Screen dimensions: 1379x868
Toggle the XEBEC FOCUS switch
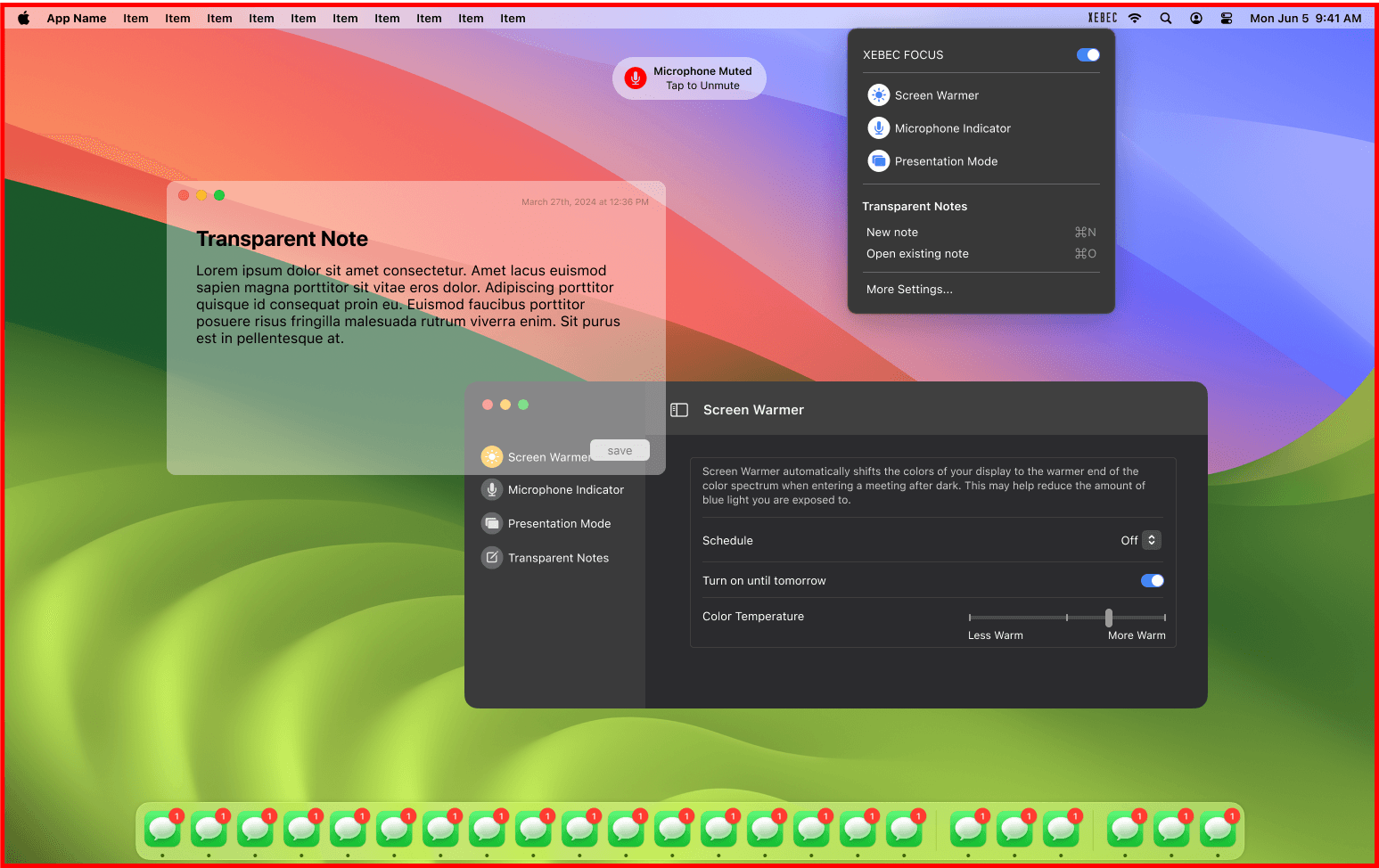click(x=1088, y=54)
